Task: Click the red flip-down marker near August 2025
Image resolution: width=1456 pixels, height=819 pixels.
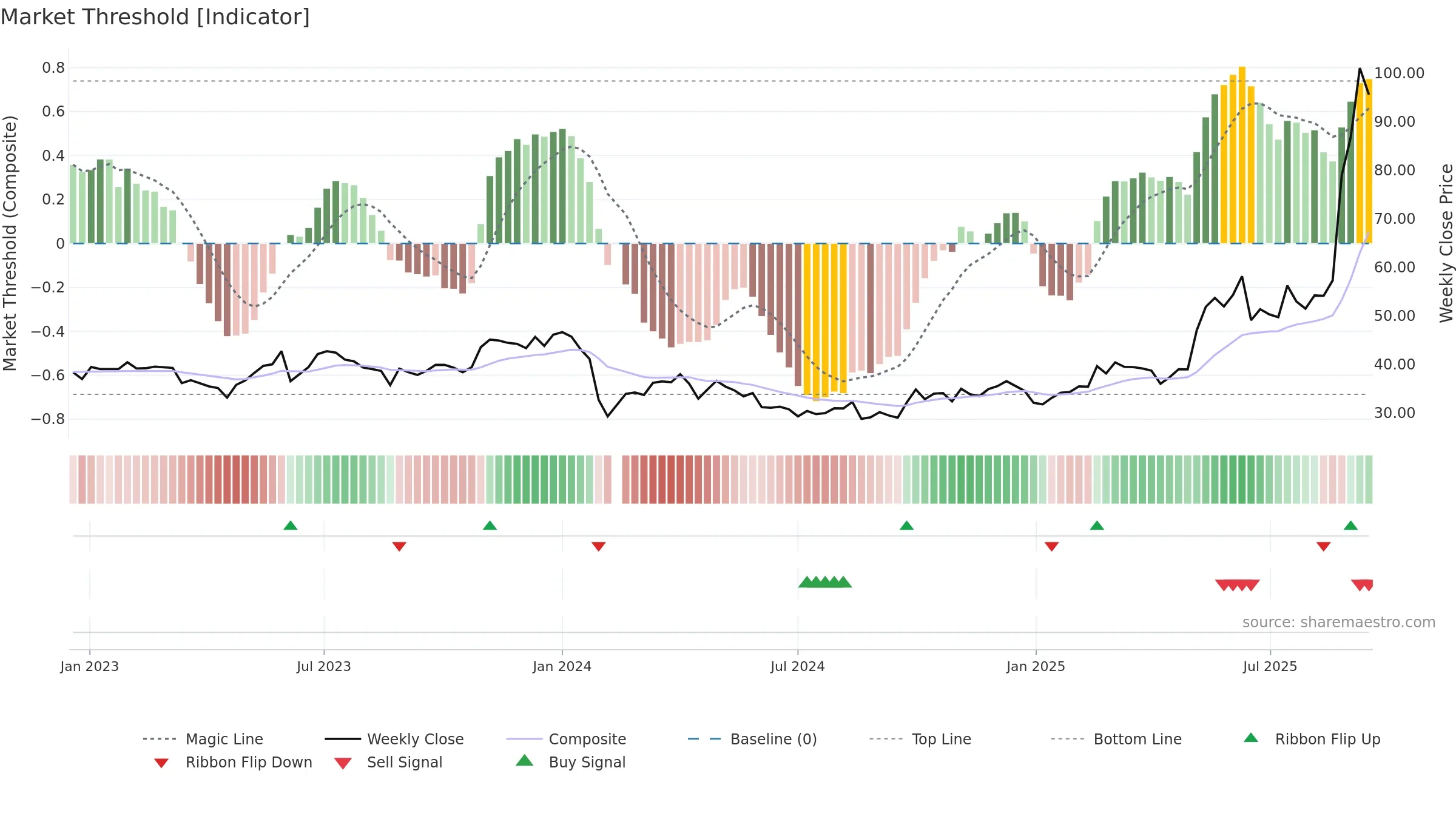Action: (1324, 547)
